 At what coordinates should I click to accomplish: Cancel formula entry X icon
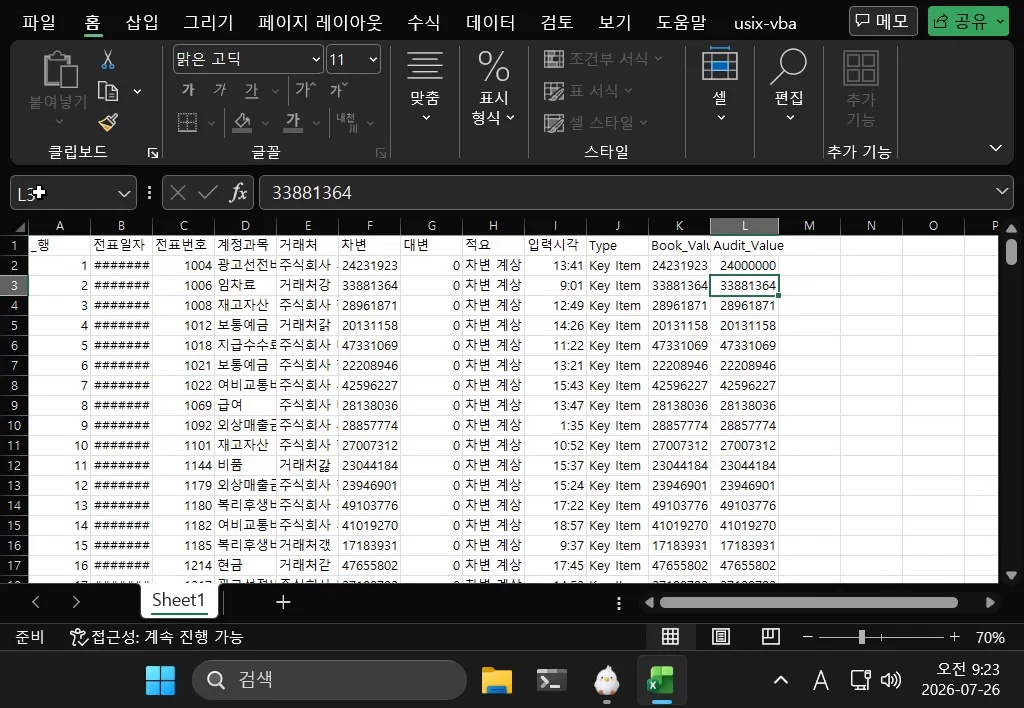tap(178, 193)
